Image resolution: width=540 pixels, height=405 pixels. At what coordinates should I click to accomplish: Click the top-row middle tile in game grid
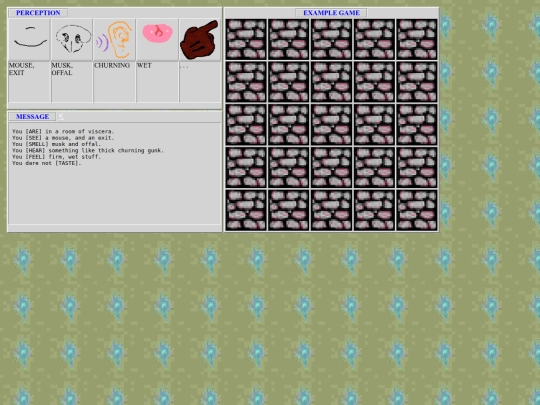pos(331,39)
